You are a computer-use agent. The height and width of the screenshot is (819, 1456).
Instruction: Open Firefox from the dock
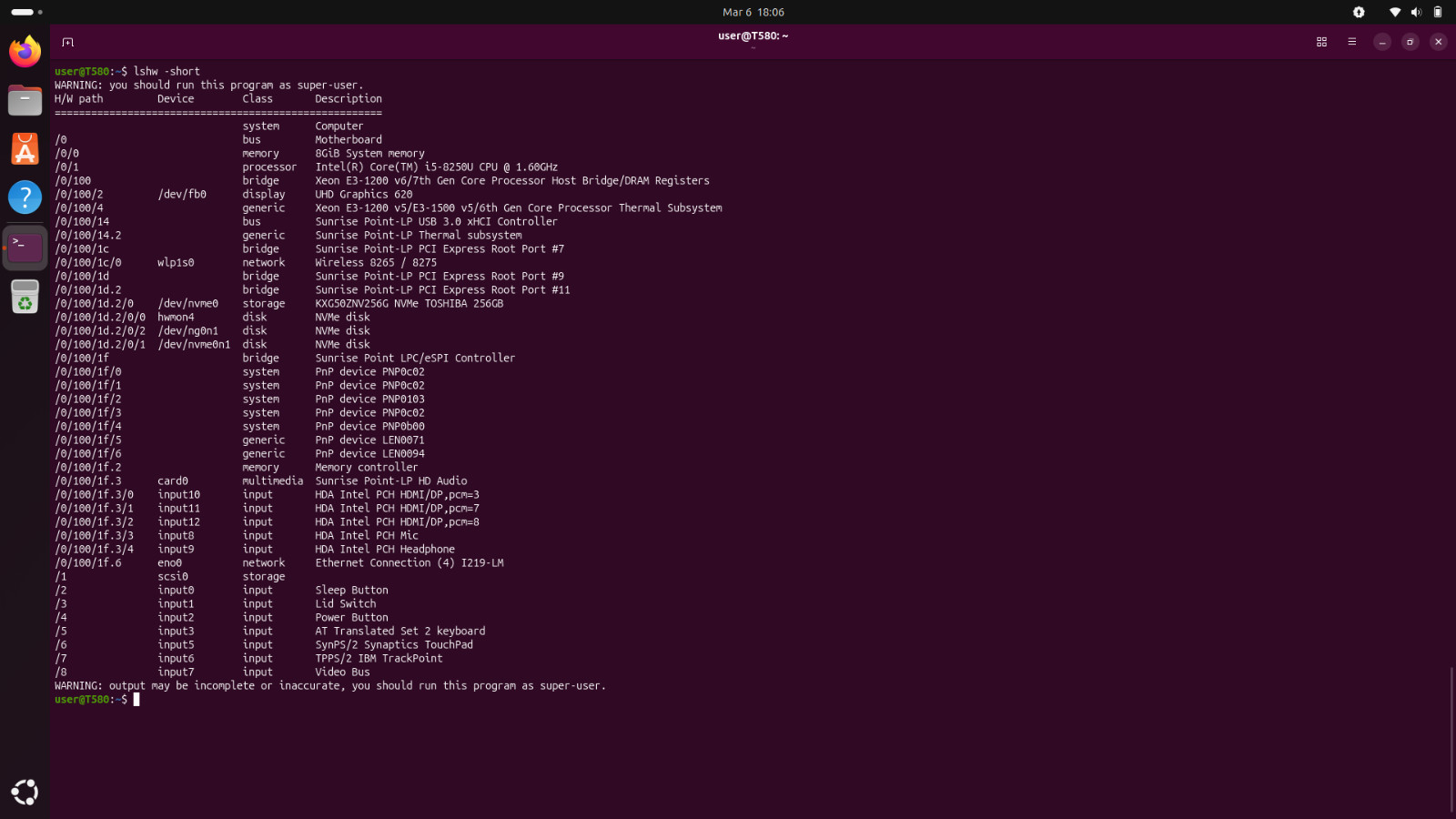tap(25, 51)
